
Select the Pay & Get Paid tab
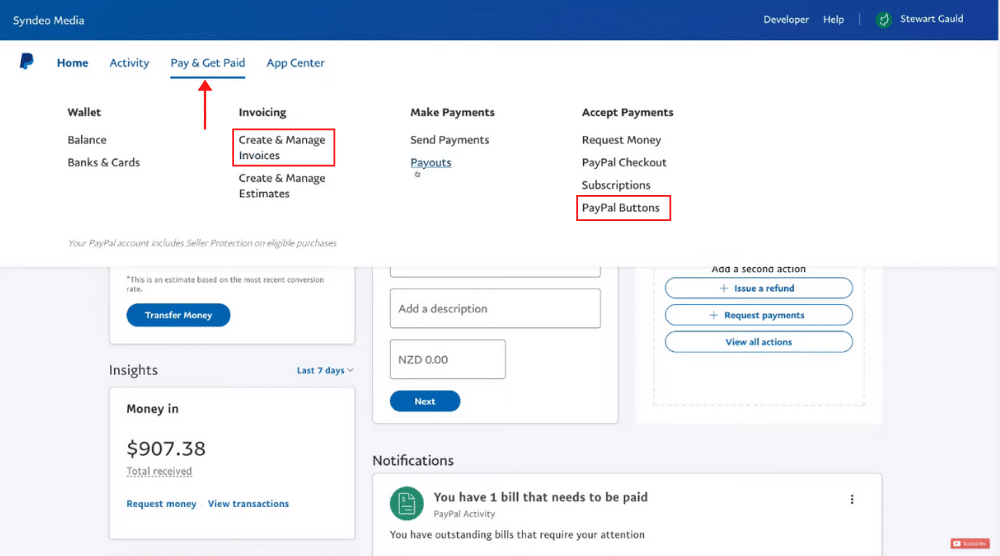tap(207, 62)
